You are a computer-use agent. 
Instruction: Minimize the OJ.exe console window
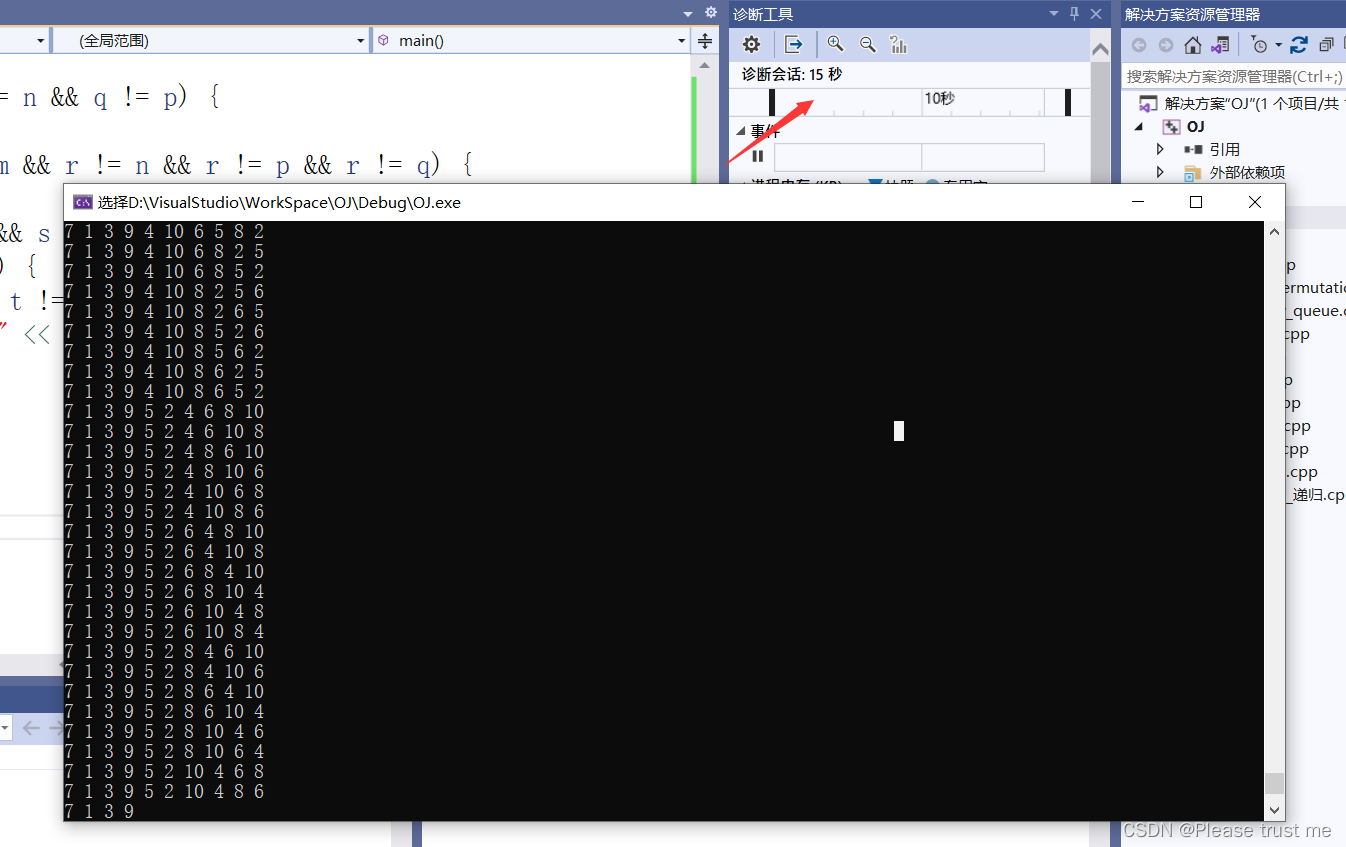(1137, 202)
